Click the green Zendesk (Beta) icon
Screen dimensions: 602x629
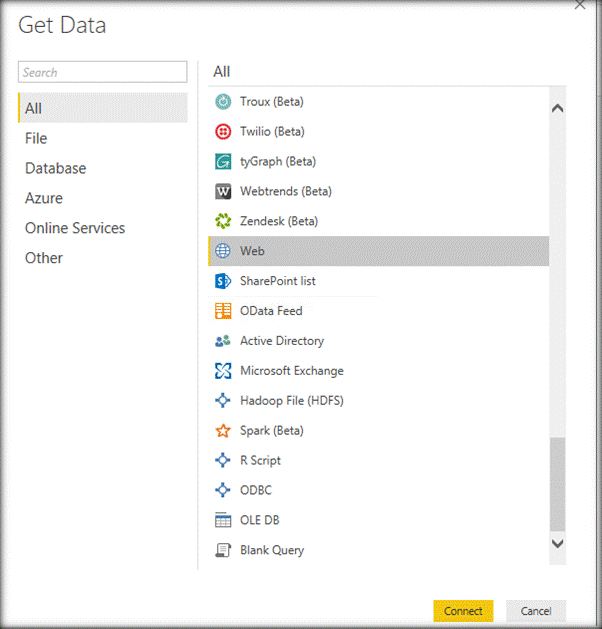223,221
